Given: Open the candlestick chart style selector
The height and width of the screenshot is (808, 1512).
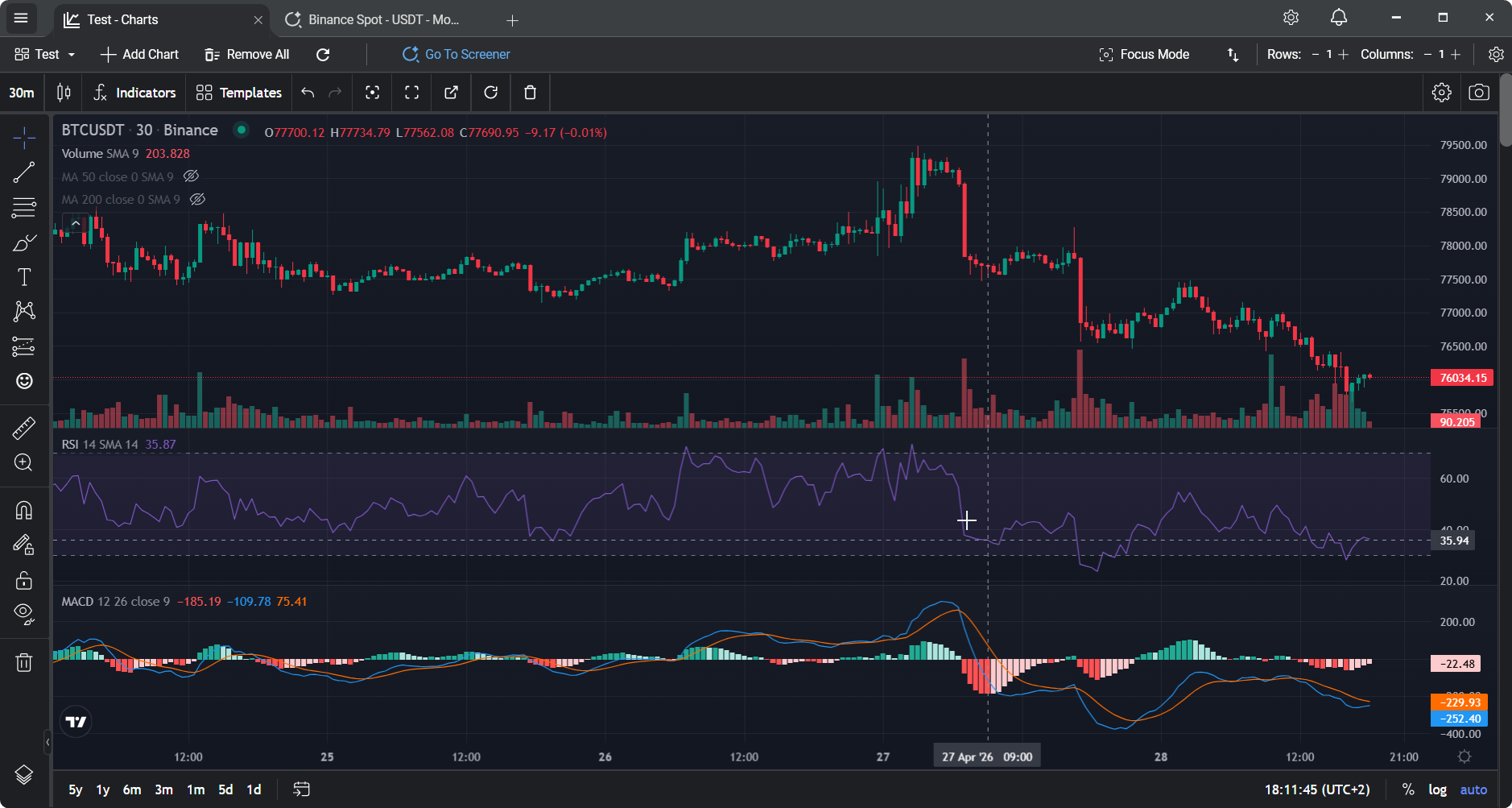Looking at the screenshot, I should [x=64, y=93].
